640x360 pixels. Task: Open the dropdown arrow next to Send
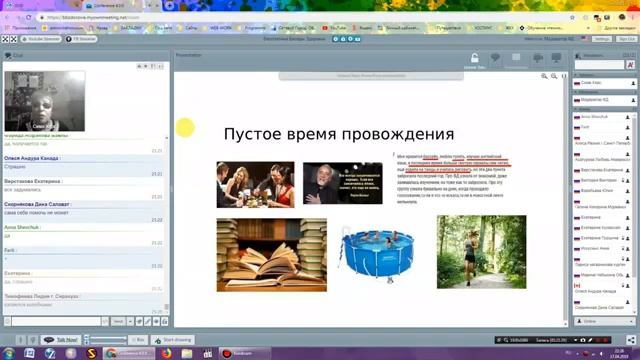(130, 322)
